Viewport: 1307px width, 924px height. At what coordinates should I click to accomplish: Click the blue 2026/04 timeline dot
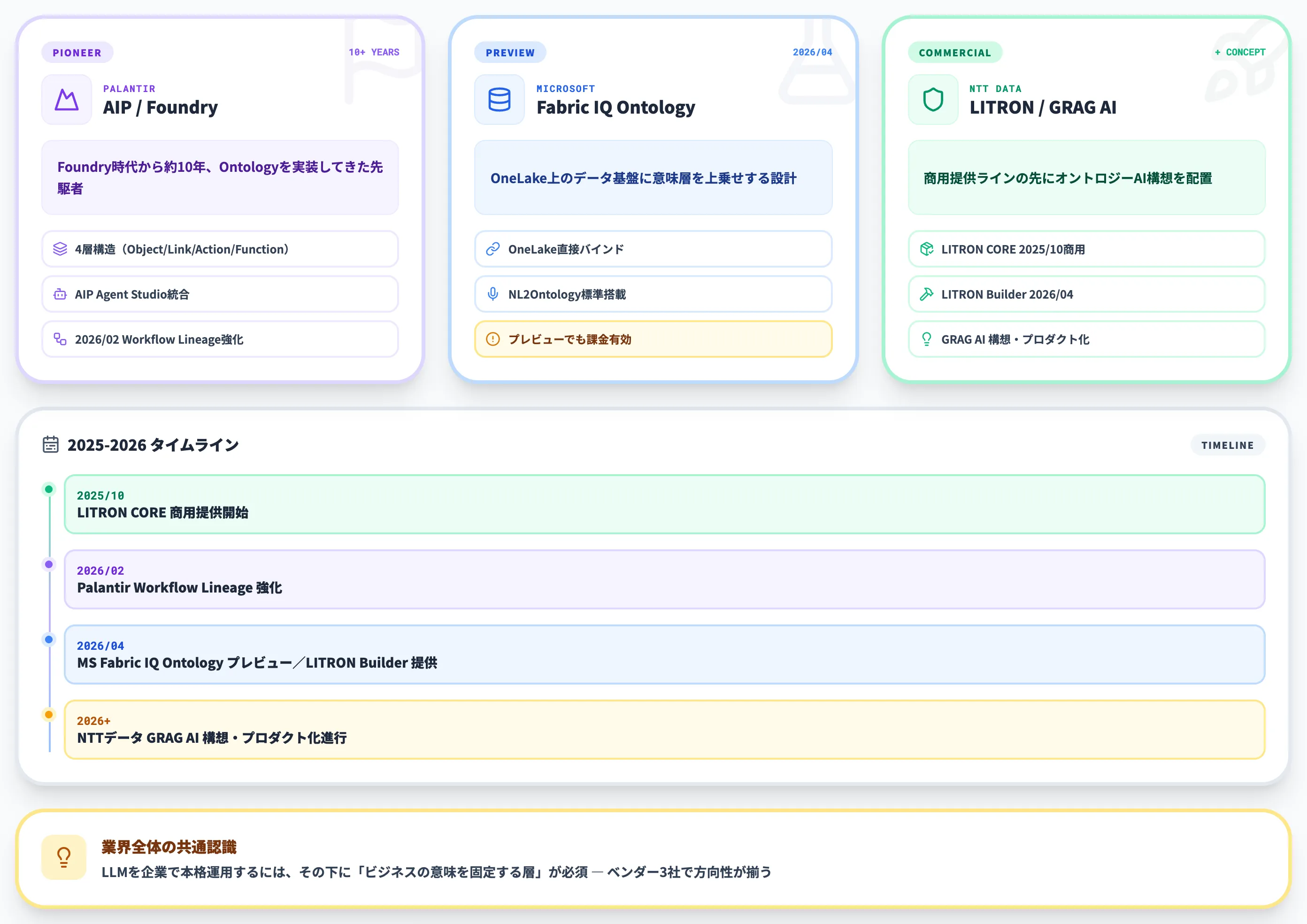(49, 639)
